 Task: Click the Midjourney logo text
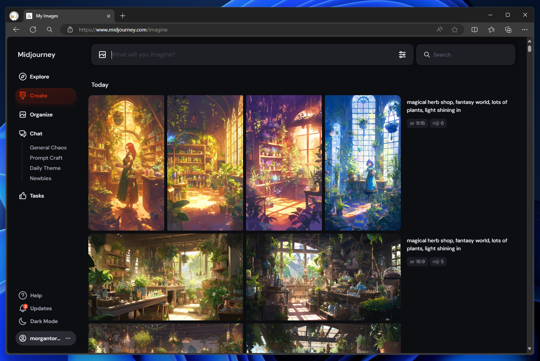[x=37, y=55]
